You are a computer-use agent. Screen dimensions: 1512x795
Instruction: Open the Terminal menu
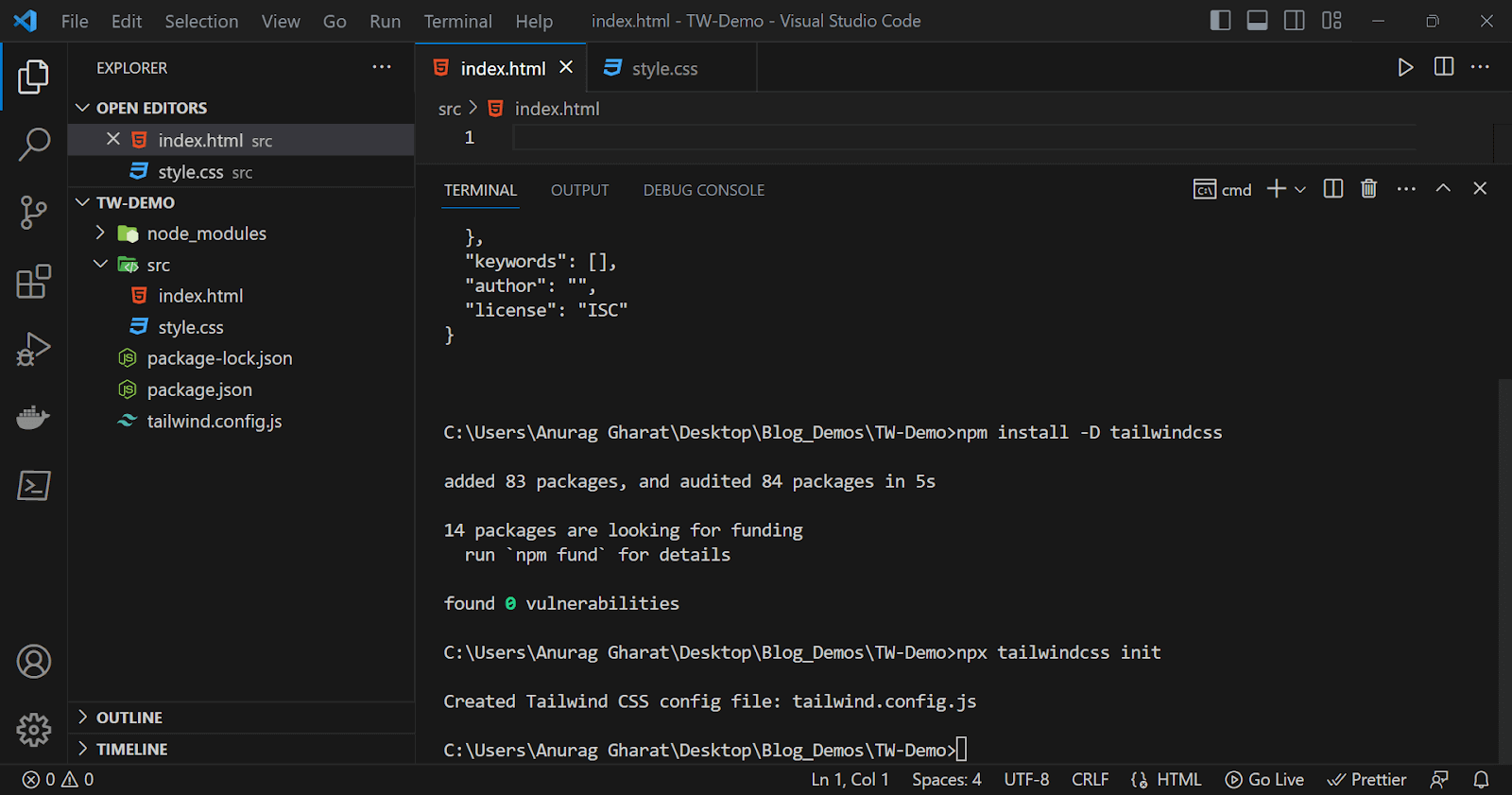click(x=457, y=21)
